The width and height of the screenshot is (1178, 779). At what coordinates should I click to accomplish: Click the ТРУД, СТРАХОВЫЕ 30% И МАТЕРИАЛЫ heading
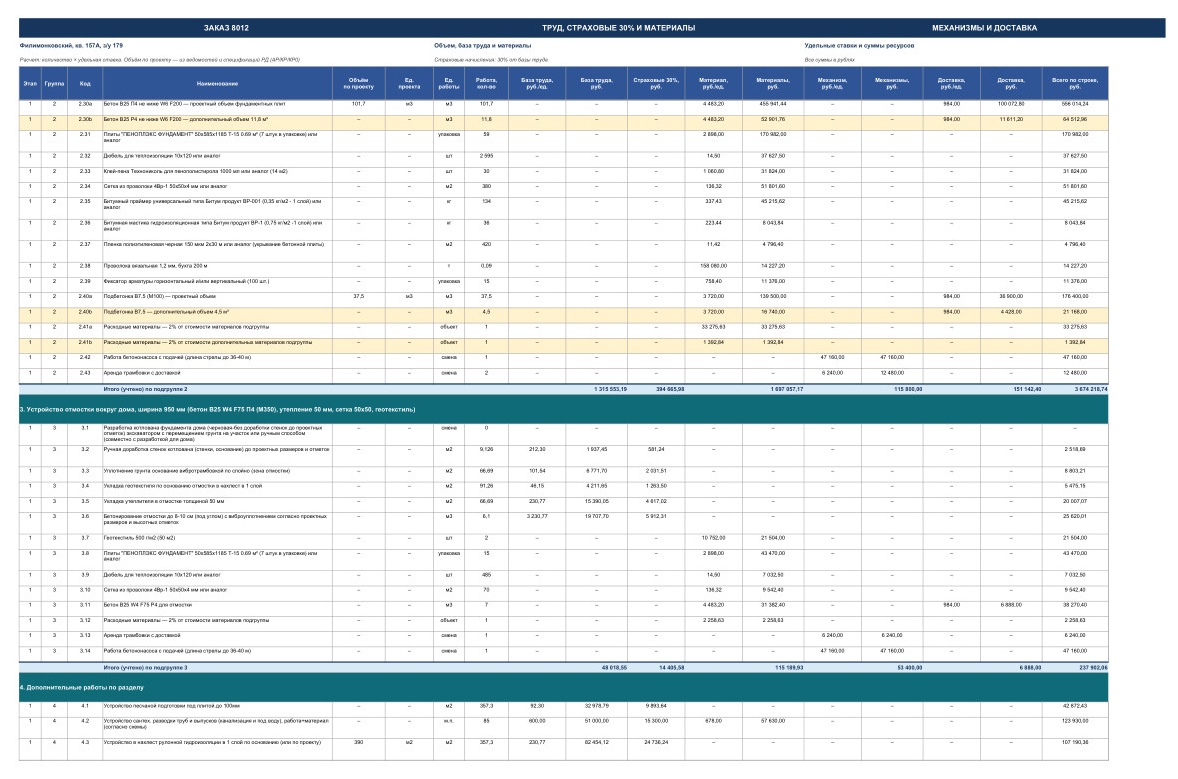(x=618, y=28)
